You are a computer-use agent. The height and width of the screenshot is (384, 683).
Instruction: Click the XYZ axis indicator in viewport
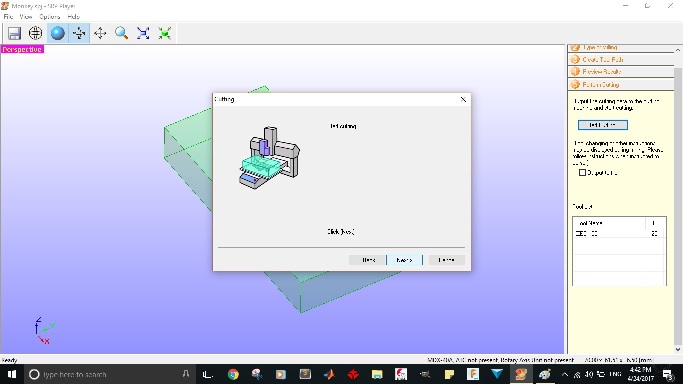pos(44,331)
